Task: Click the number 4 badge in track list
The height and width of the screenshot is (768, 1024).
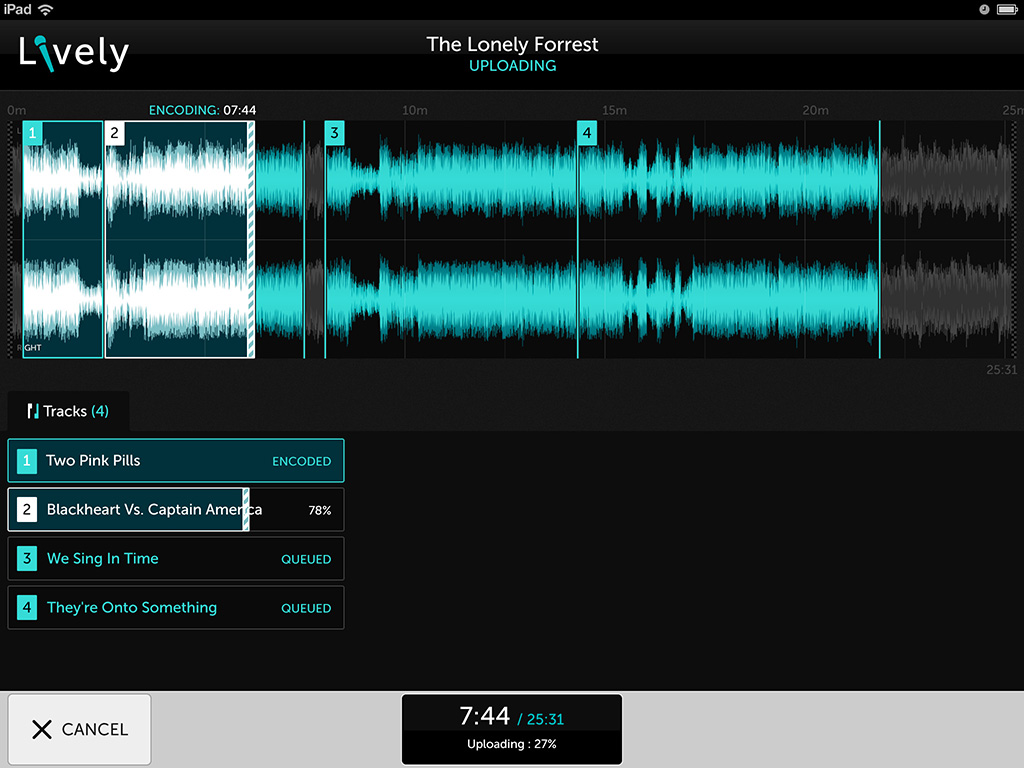Action: (x=27, y=608)
